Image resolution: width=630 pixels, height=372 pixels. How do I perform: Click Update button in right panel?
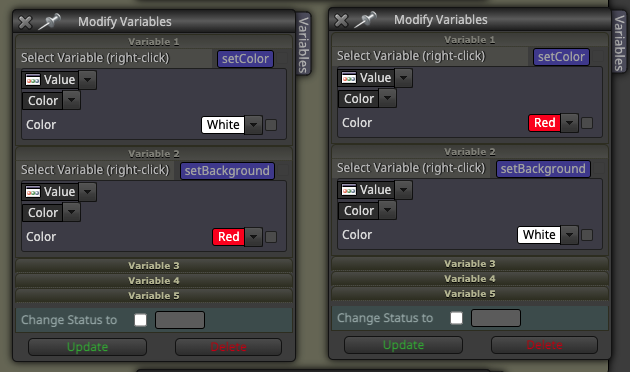pos(403,345)
